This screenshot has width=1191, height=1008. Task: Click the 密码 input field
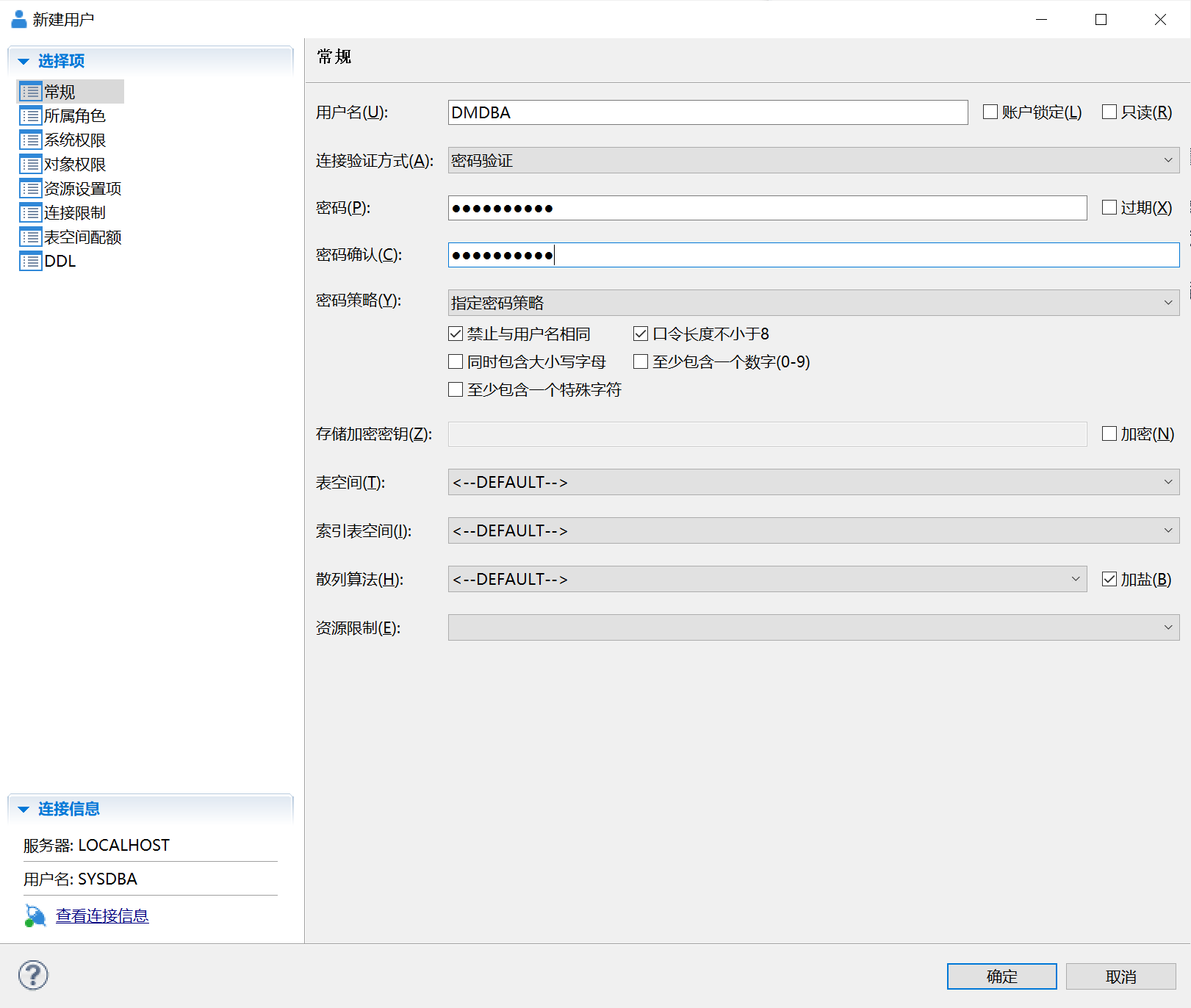(x=768, y=208)
